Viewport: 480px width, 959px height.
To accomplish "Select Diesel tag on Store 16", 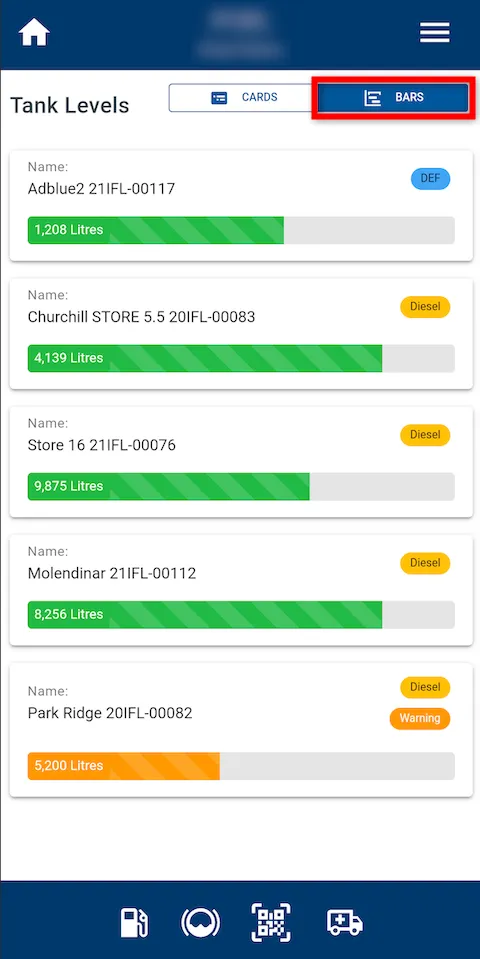I will pos(425,435).
